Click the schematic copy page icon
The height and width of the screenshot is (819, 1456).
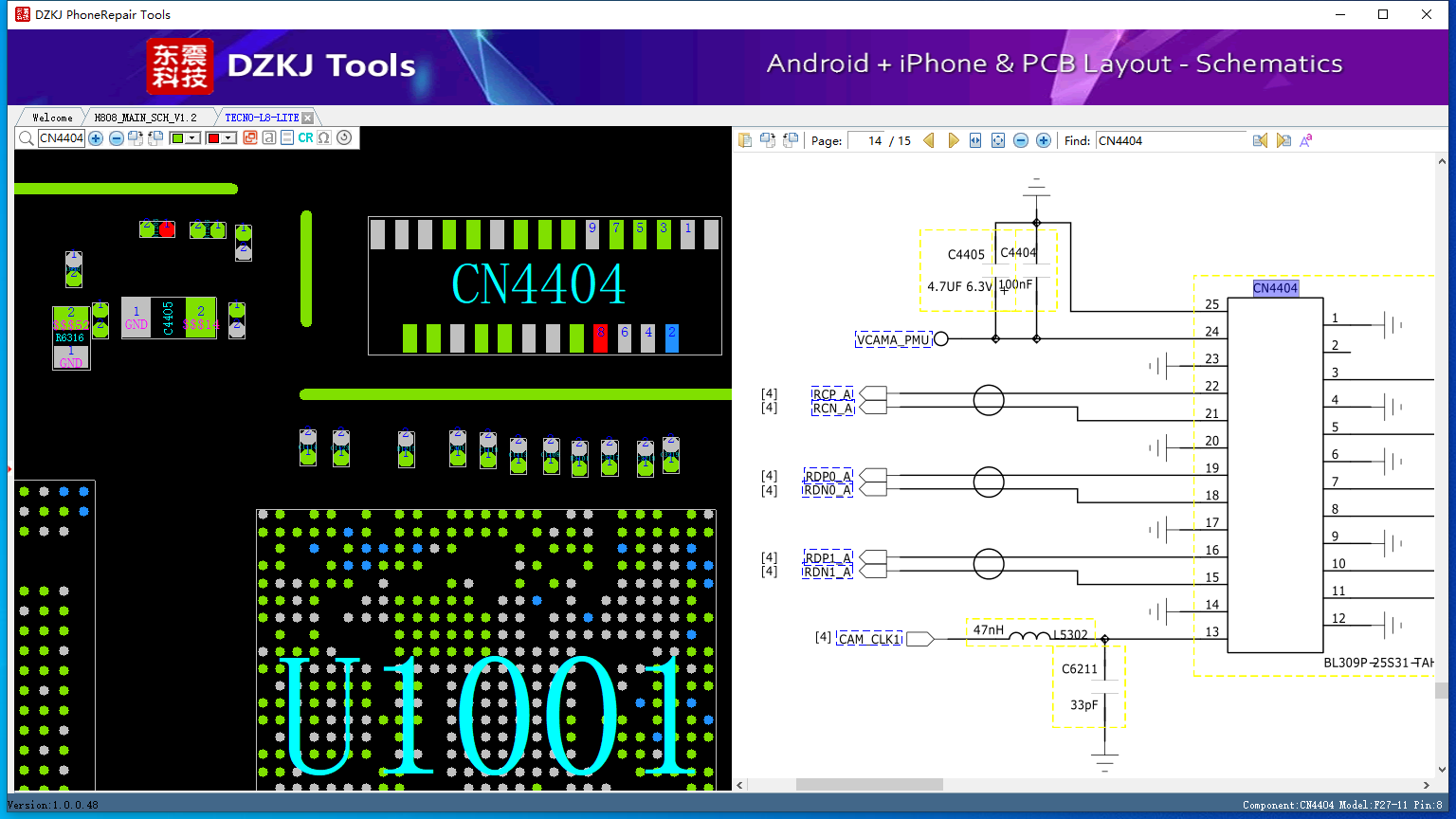point(745,140)
